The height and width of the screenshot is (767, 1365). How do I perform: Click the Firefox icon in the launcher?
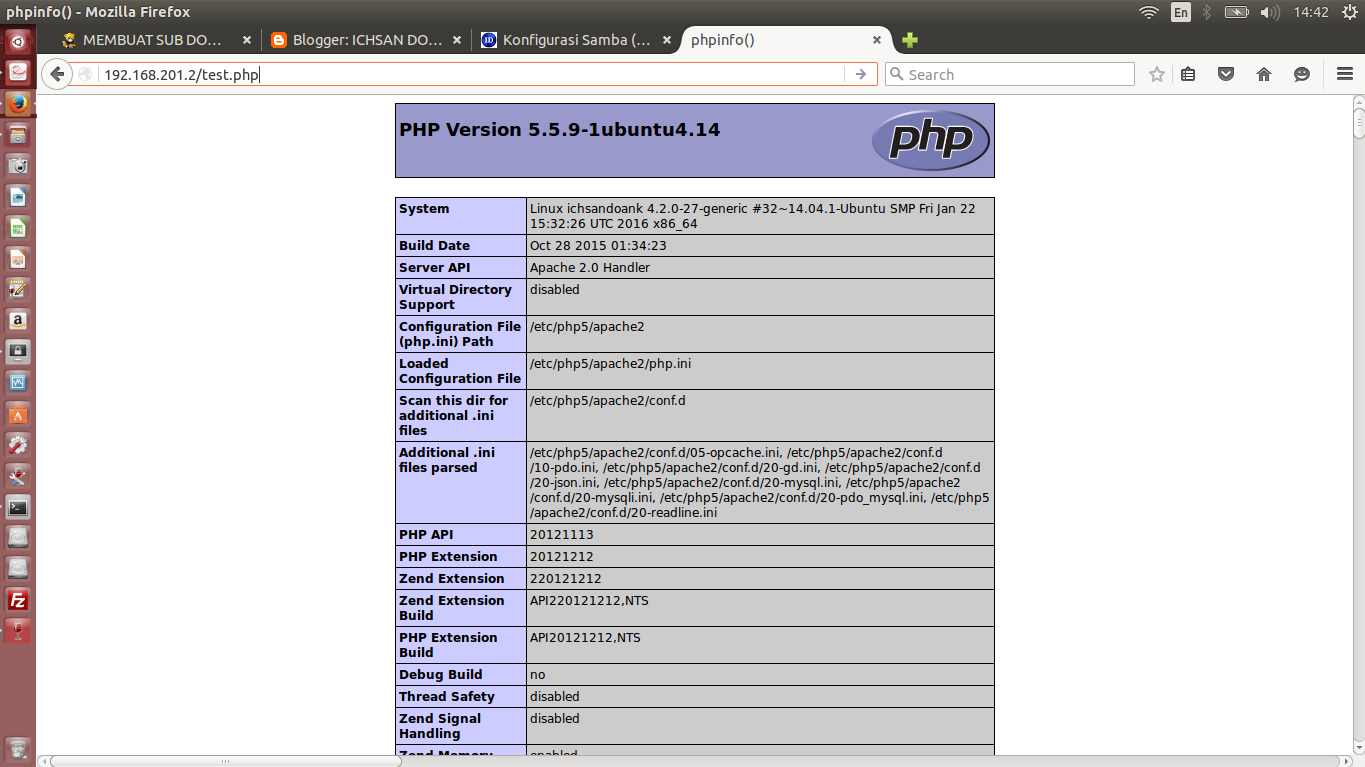click(18, 103)
